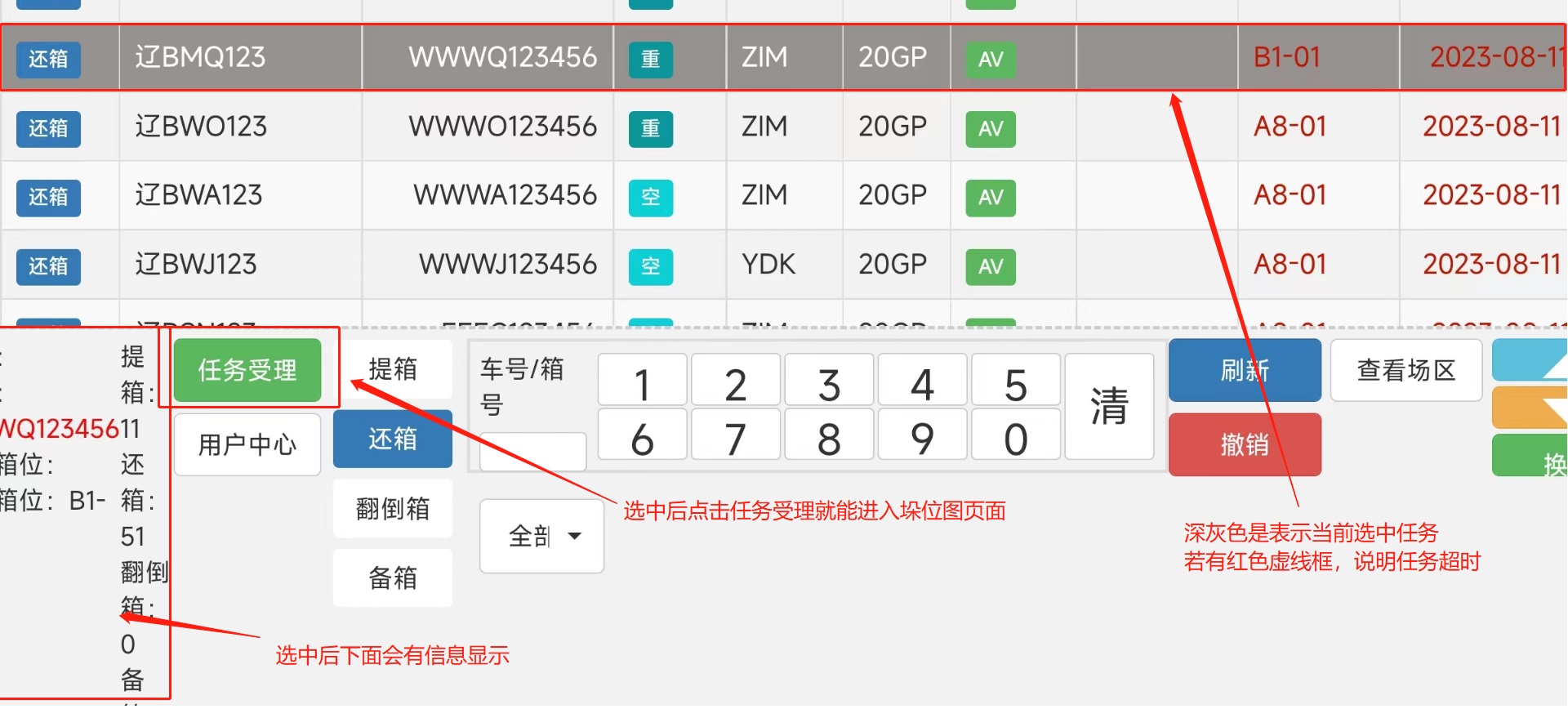Click the 空 badge in WWWA123456 row

pos(650,197)
